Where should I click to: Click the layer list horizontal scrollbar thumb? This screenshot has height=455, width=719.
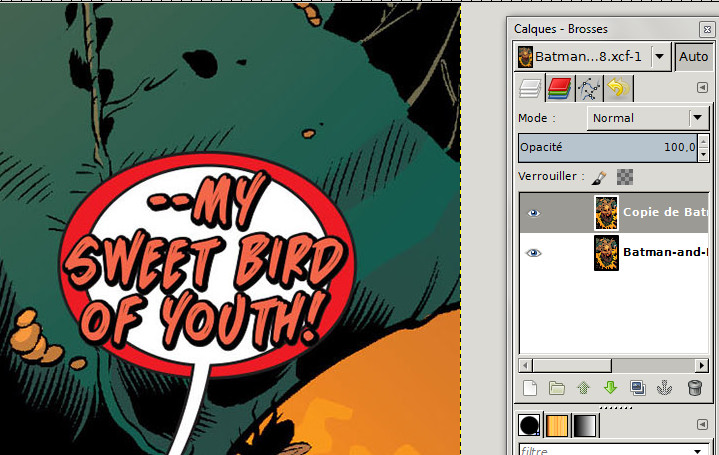[572, 366]
